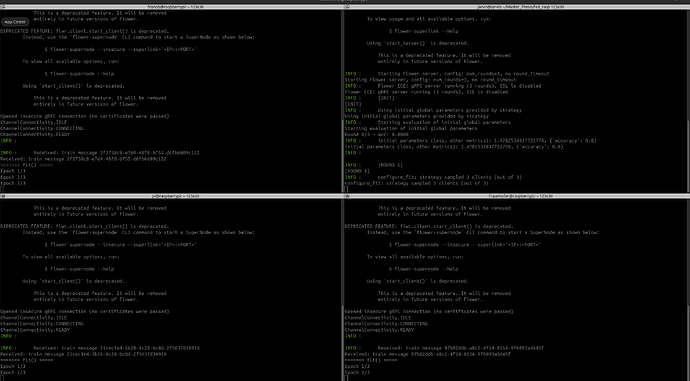
Task: Click the plain 'Starting evaluation of initial global parameters' line
Action: pos(411,128)
